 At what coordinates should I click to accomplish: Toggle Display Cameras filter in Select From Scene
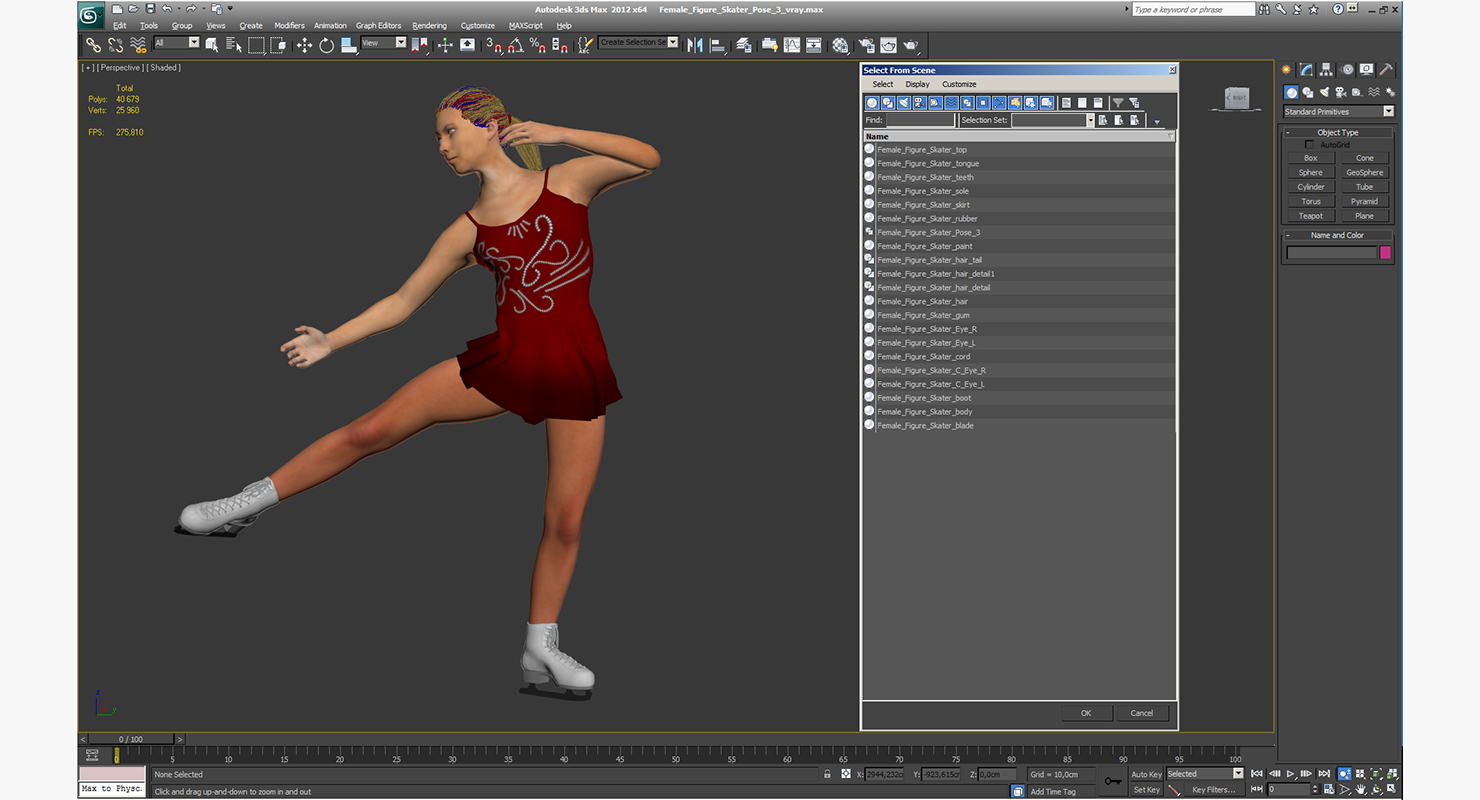tap(920, 103)
